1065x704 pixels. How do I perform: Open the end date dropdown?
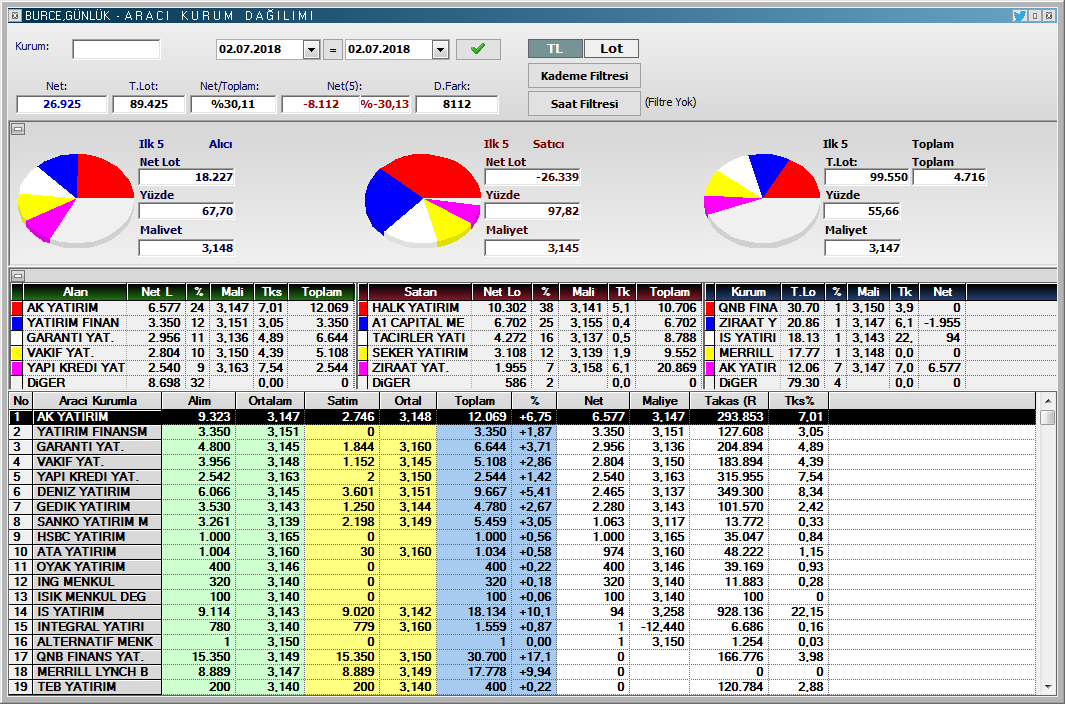pyautogui.click(x=440, y=49)
